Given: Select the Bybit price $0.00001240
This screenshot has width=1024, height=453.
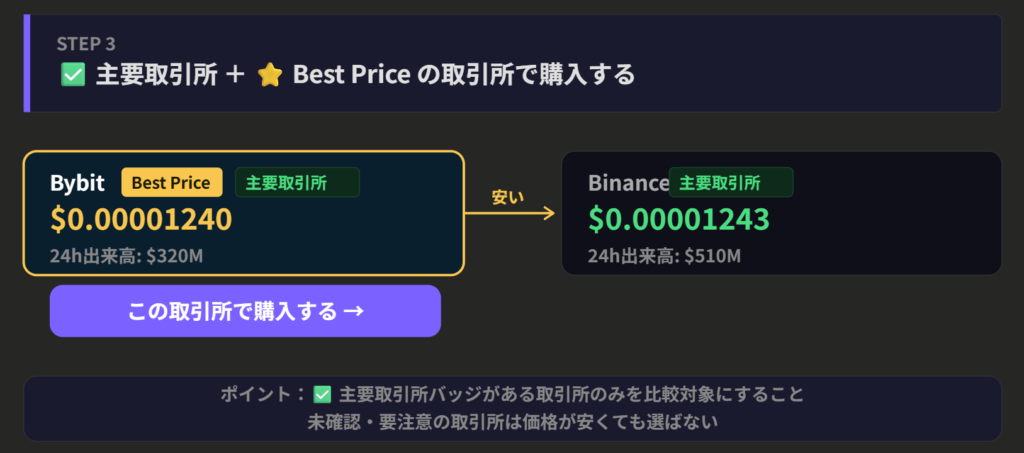Looking at the screenshot, I should click(x=141, y=219).
